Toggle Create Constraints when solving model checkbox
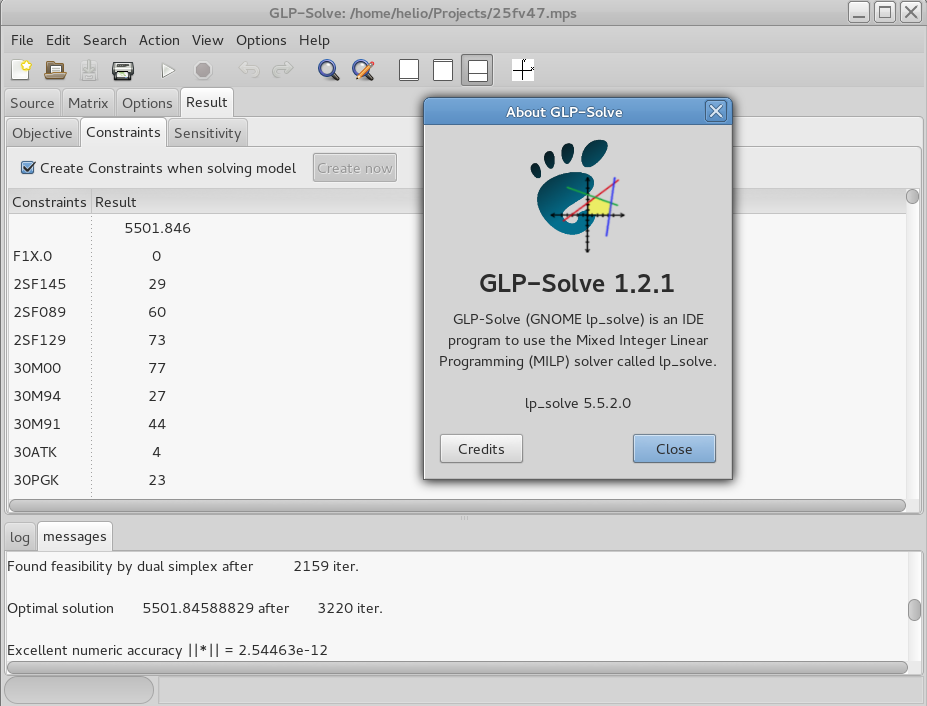This screenshot has height=706, width=927. [x=28, y=168]
